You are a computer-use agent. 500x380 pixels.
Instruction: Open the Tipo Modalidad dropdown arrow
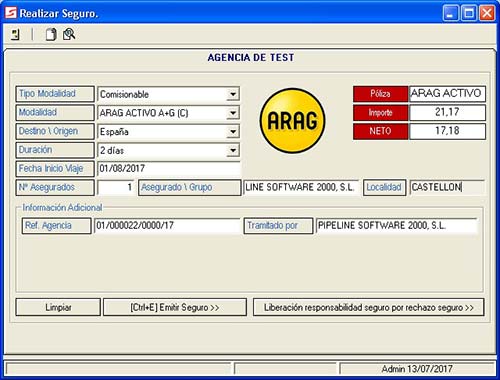[233, 94]
